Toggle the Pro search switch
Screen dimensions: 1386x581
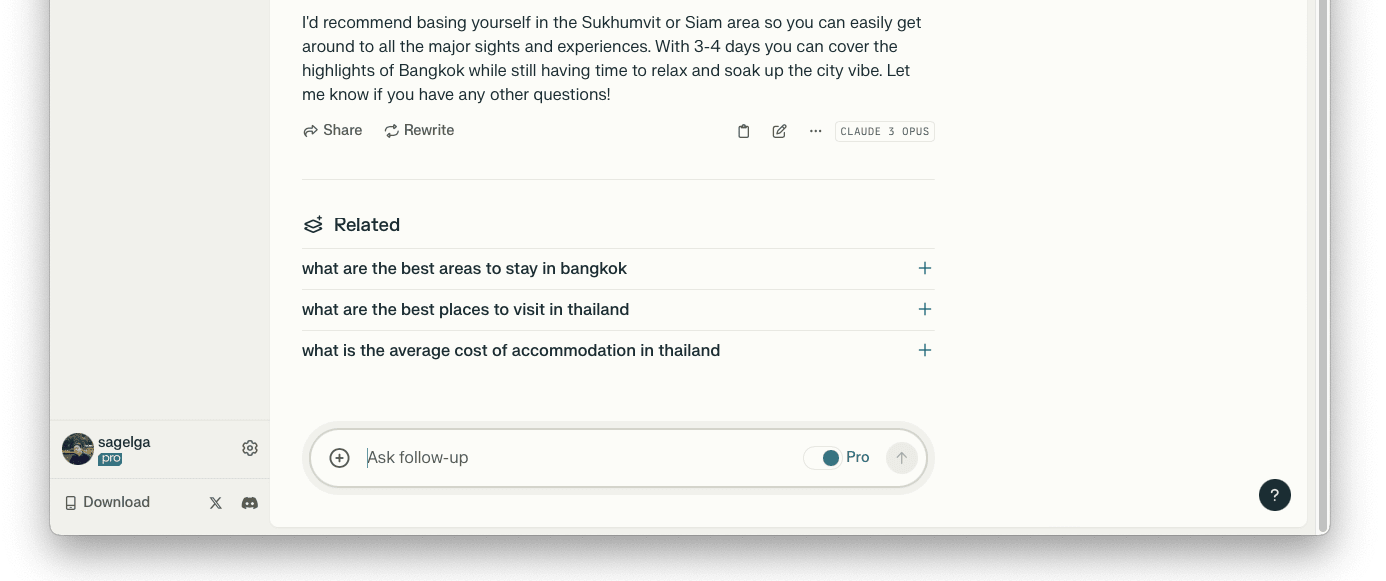[823, 458]
